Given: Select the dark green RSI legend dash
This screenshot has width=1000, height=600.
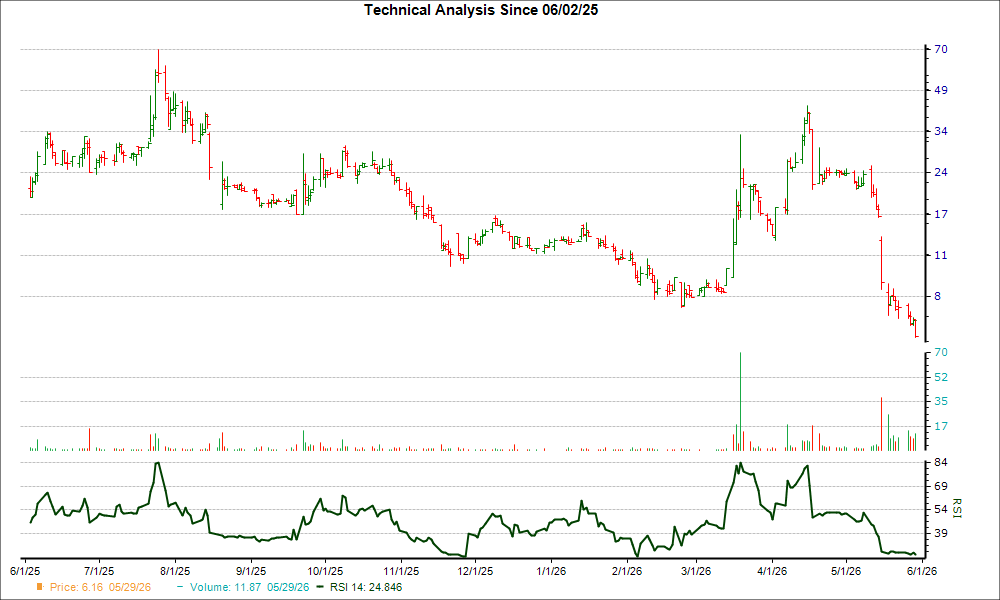Looking at the screenshot, I should [x=320, y=587].
